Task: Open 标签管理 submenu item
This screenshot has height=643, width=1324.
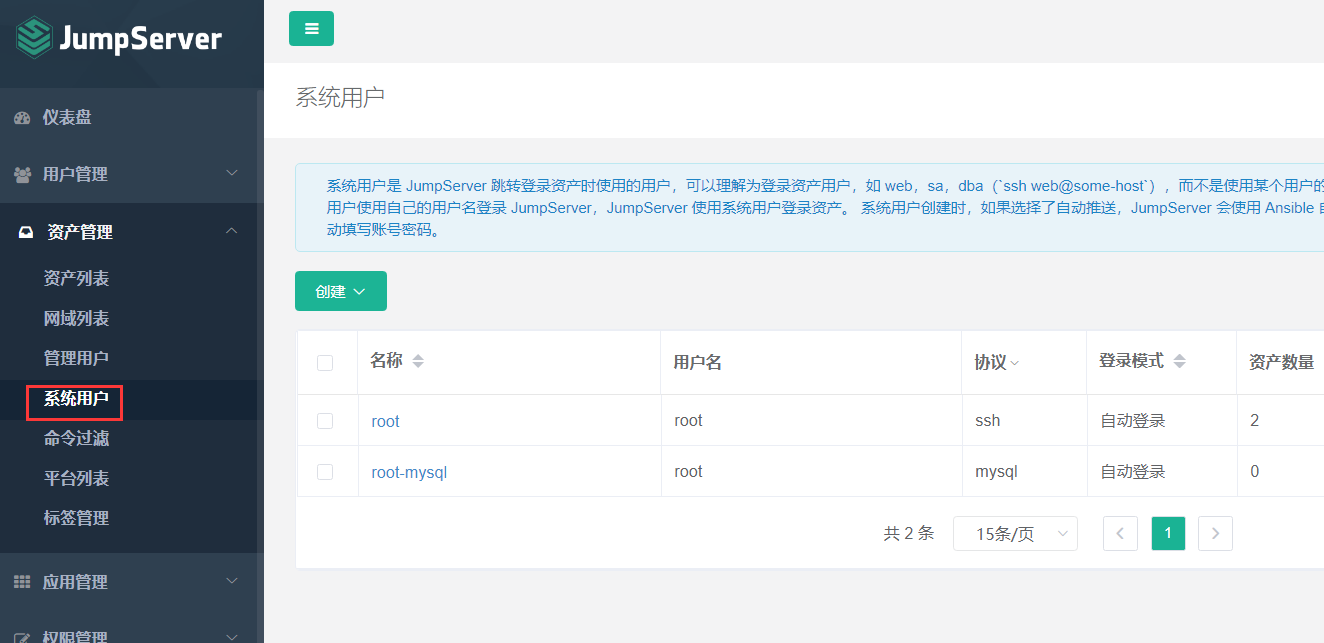Action: pyautogui.click(x=76, y=518)
